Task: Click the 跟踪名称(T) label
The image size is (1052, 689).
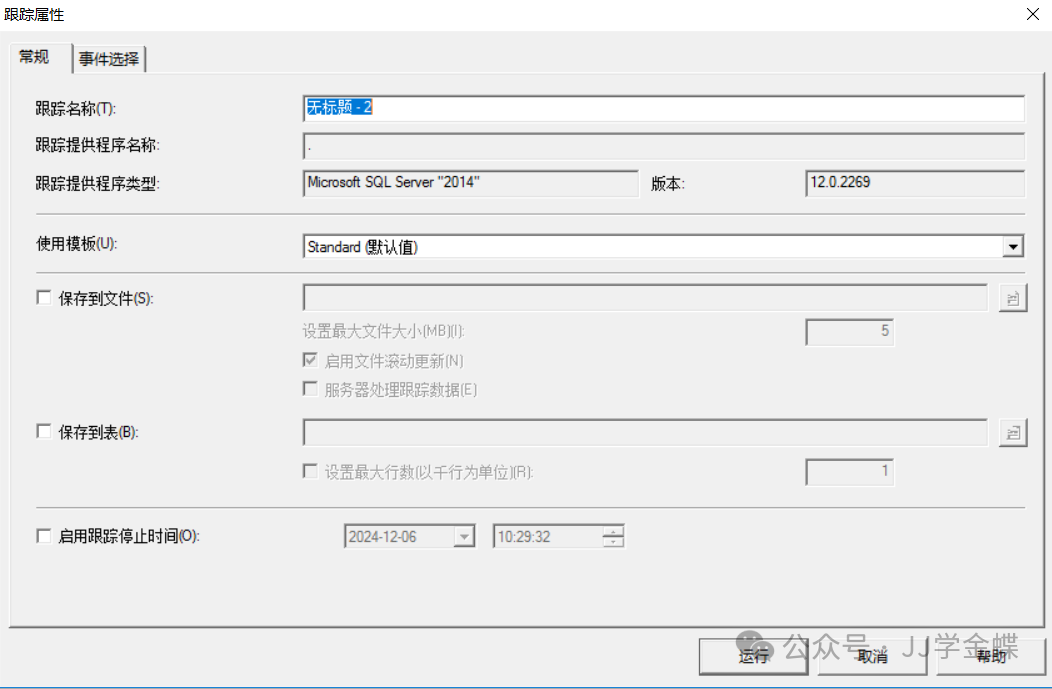Action: [x=76, y=109]
